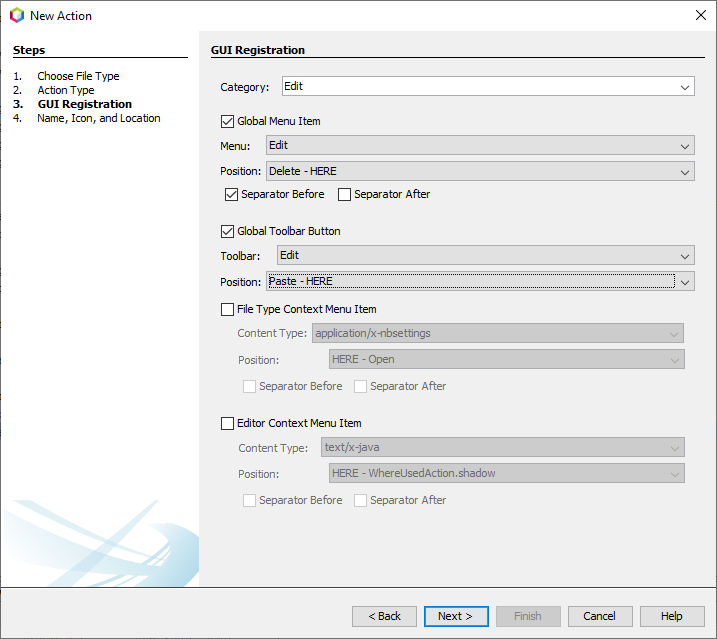Tick the Editor Context Menu Item checkbox
The height and width of the screenshot is (639, 717).
227,423
